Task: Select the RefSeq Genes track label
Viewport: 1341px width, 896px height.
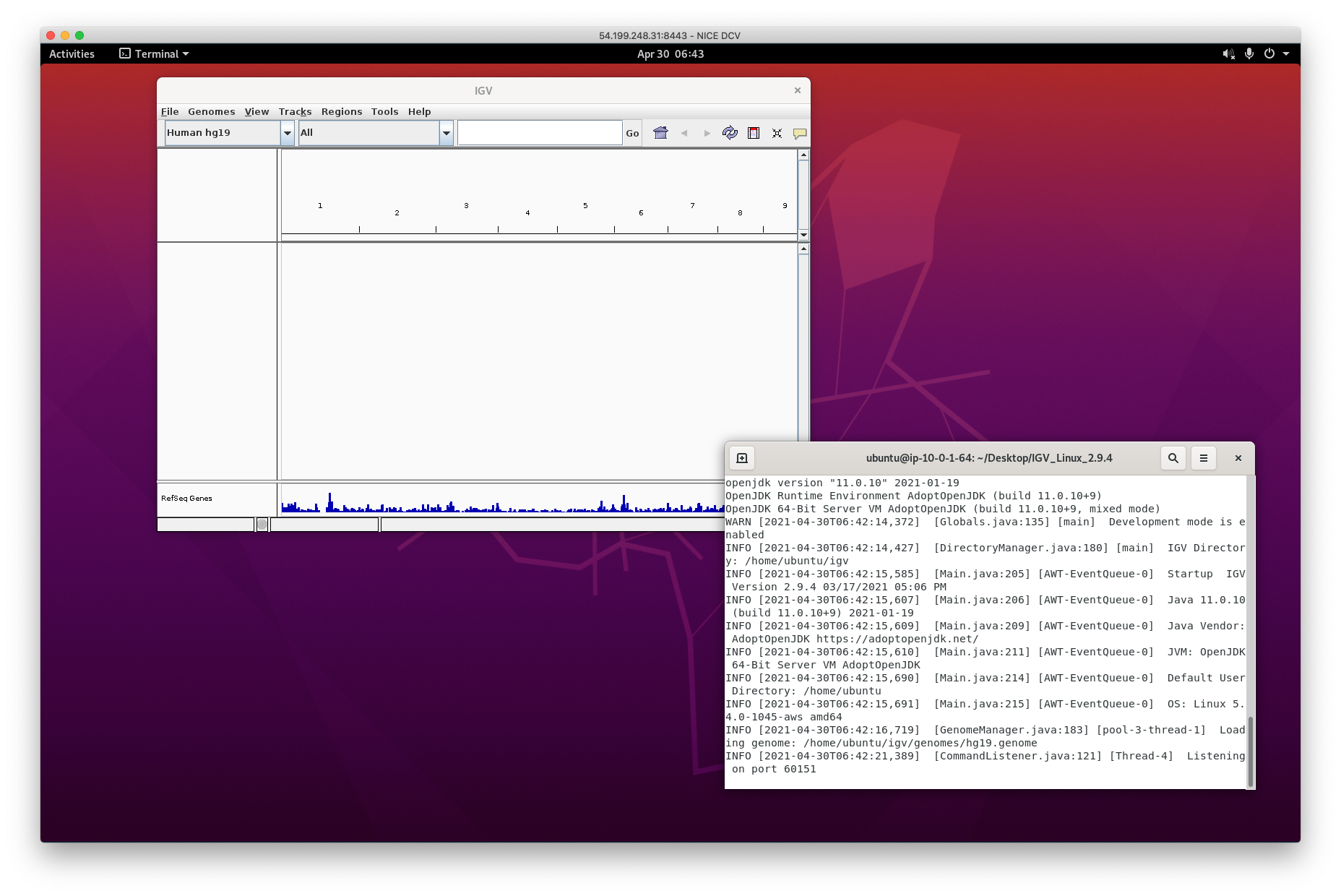Action: click(186, 498)
